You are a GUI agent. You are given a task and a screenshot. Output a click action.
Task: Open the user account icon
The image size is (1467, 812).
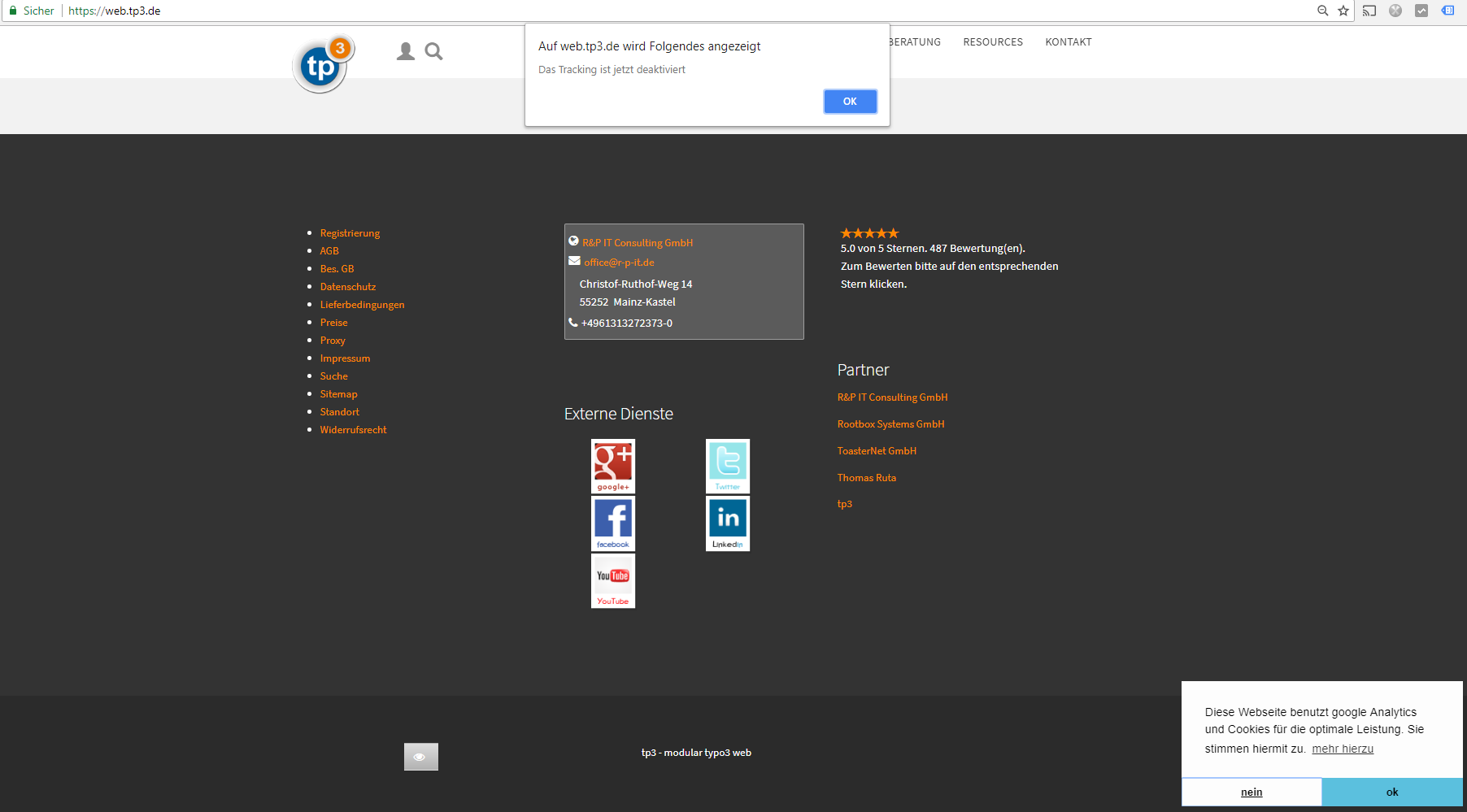point(405,52)
